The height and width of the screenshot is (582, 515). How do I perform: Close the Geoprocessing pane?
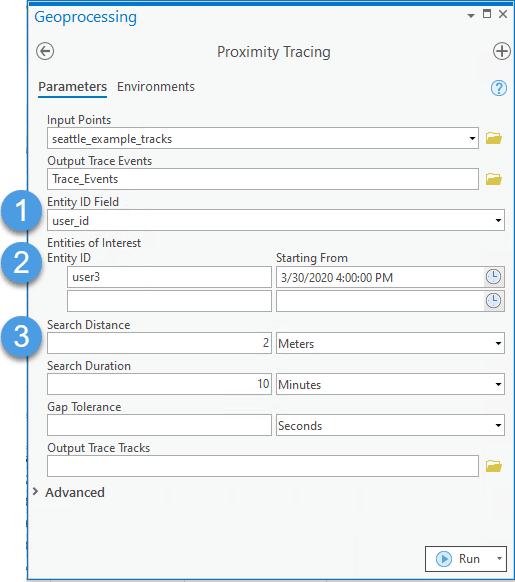pyautogui.click(x=503, y=14)
